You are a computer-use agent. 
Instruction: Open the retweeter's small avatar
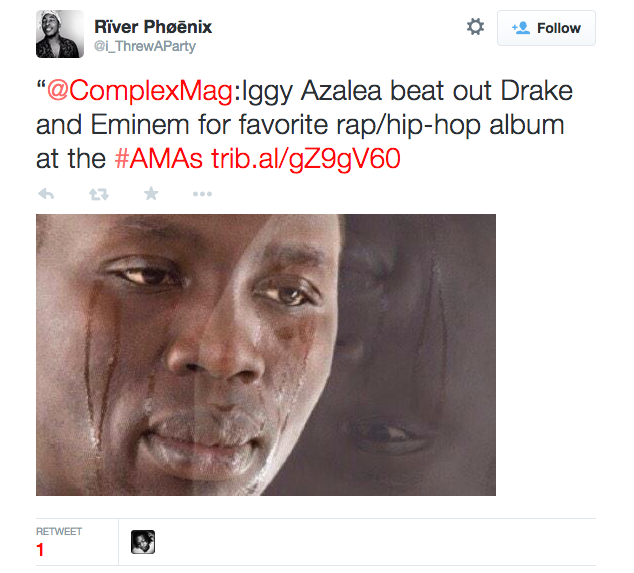pos(143,542)
